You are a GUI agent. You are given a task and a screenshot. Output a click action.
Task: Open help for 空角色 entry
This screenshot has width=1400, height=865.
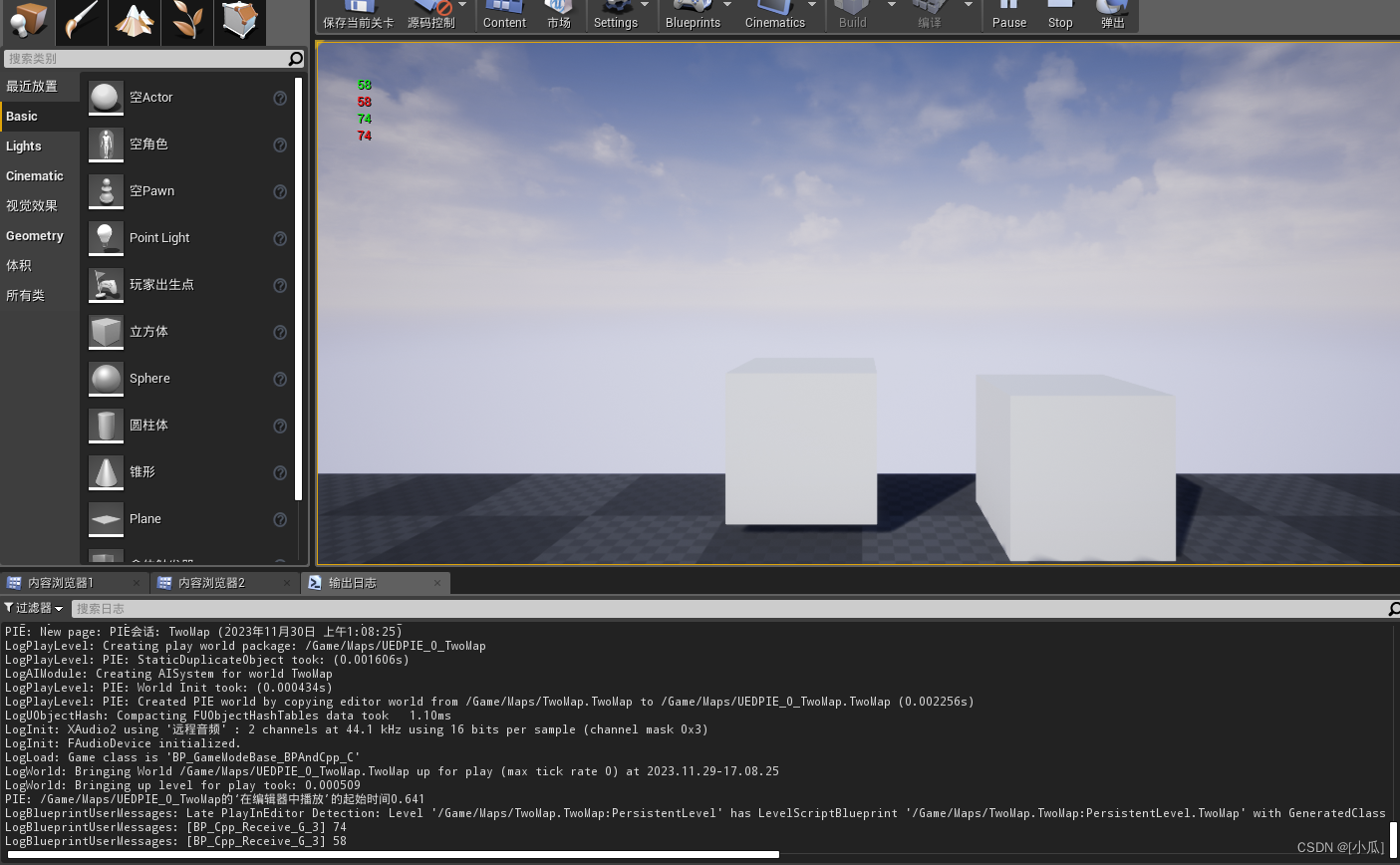(x=280, y=144)
